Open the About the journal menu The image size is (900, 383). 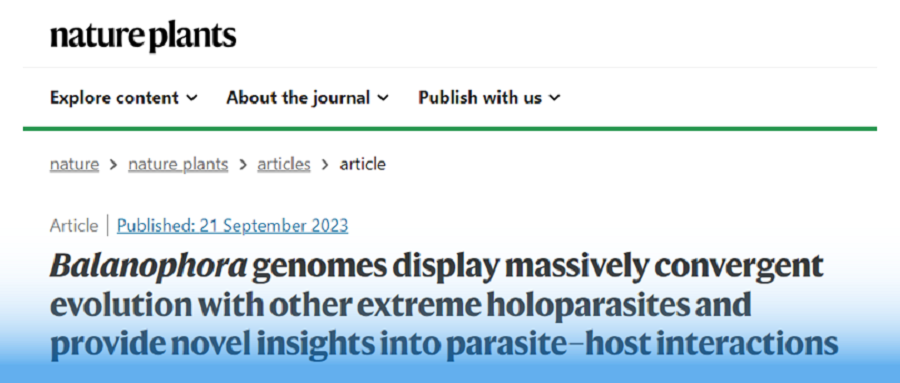coord(307,98)
